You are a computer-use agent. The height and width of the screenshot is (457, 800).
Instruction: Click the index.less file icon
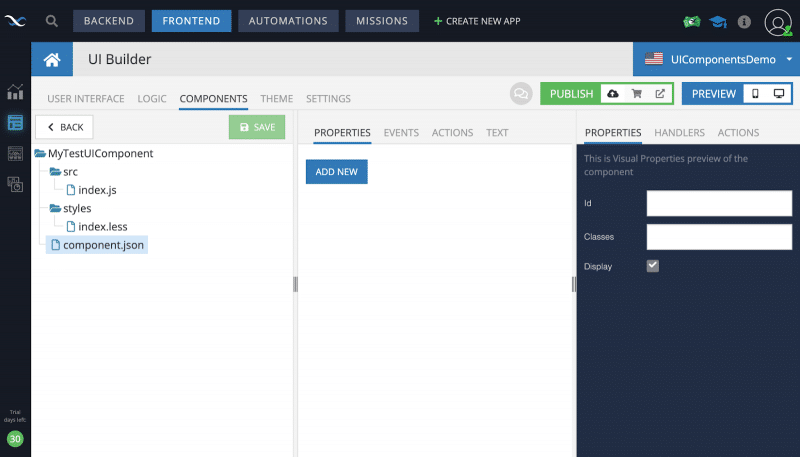[71, 226]
